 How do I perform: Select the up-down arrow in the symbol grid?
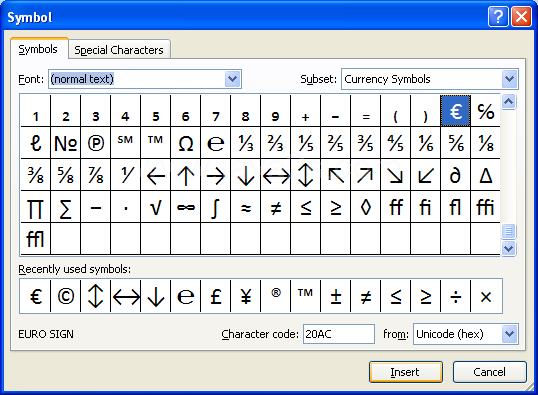pos(305,175)
